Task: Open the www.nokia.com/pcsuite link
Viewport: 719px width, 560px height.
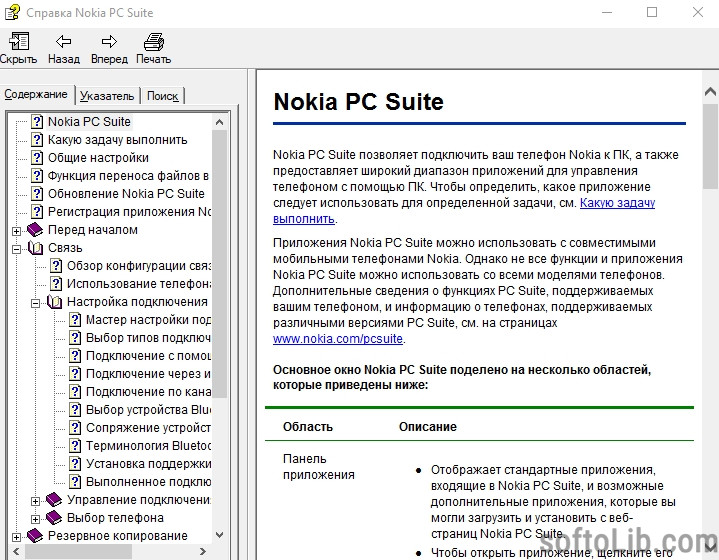Action: tap(338, 338)
